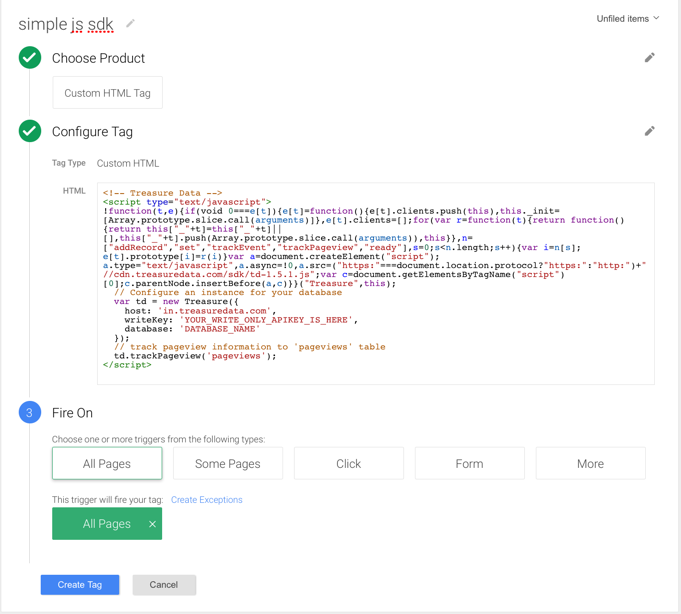This screenshot has height=614, width=681.
Task: Edit the Configure Tag step pencil
Action: (649, 131)
